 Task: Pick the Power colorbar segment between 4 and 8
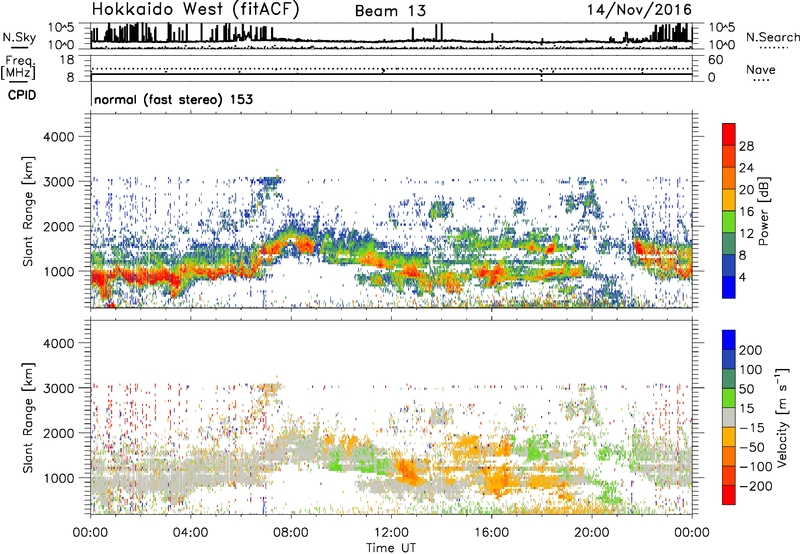(x=729, y=266)
